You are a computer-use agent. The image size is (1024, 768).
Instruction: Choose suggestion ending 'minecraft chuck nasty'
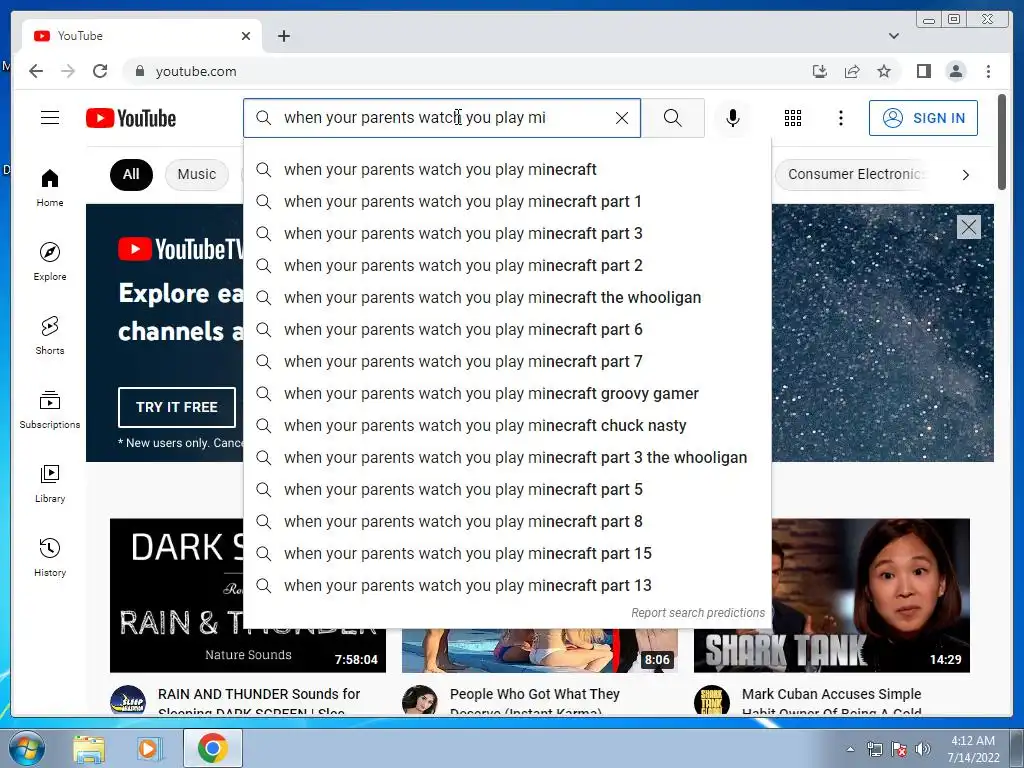tap(507, 426)
